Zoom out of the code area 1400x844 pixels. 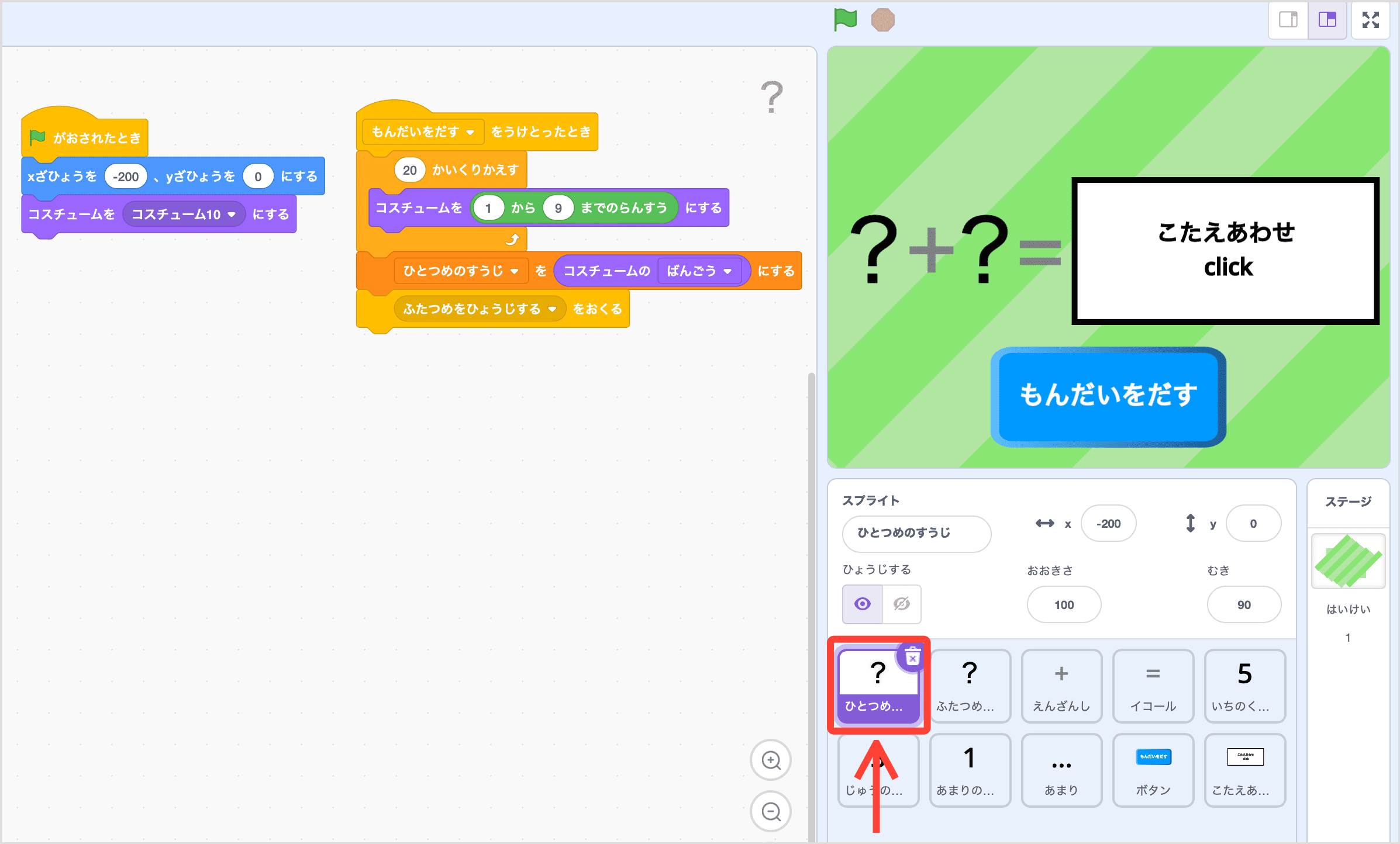coord(771,811)
